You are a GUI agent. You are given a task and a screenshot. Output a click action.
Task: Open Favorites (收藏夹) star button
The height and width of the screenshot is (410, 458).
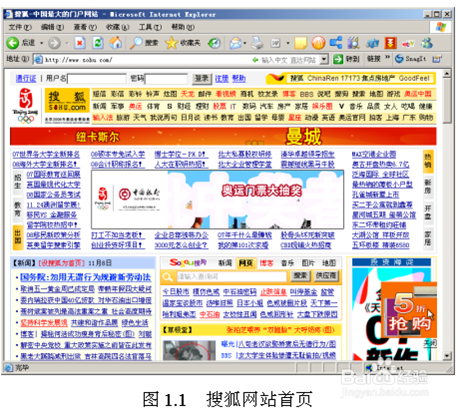pyautogui.click(x=183, y=43)
